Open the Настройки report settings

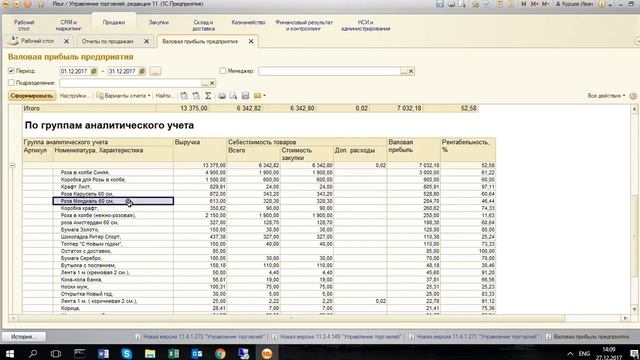point(74,96)
